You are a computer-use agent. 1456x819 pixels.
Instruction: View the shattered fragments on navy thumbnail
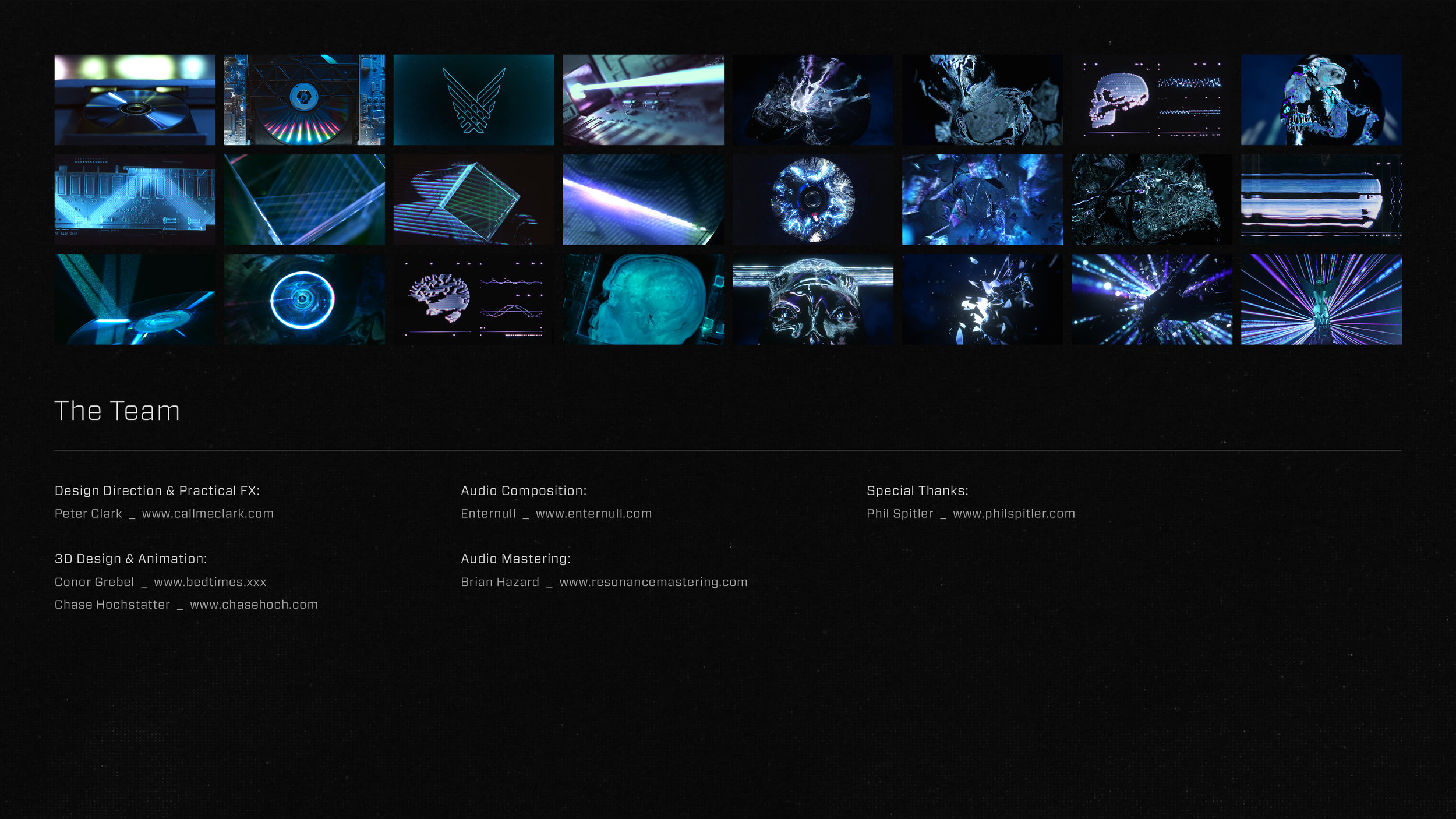point(982,299)
